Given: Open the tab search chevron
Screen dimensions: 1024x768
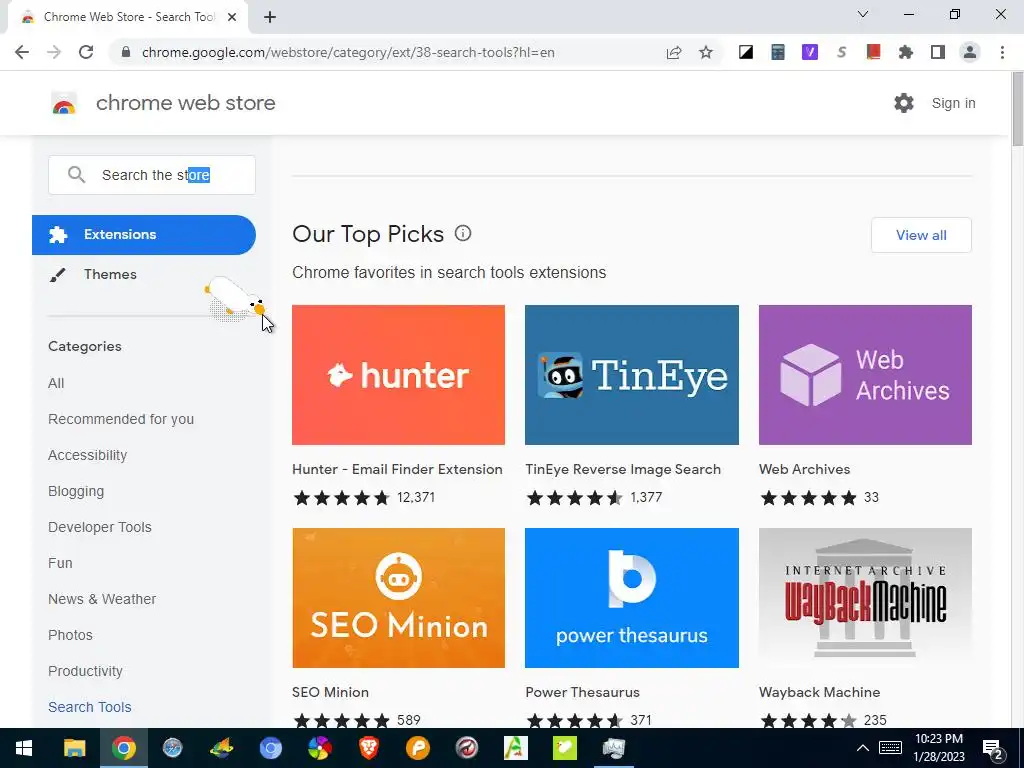Looking at the screenshot, I should coord(863,14).
